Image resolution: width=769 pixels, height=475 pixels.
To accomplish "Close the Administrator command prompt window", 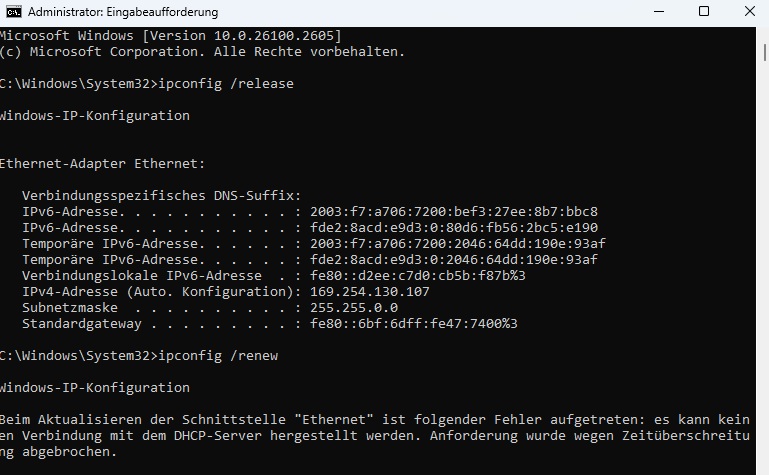I will 750,12.
